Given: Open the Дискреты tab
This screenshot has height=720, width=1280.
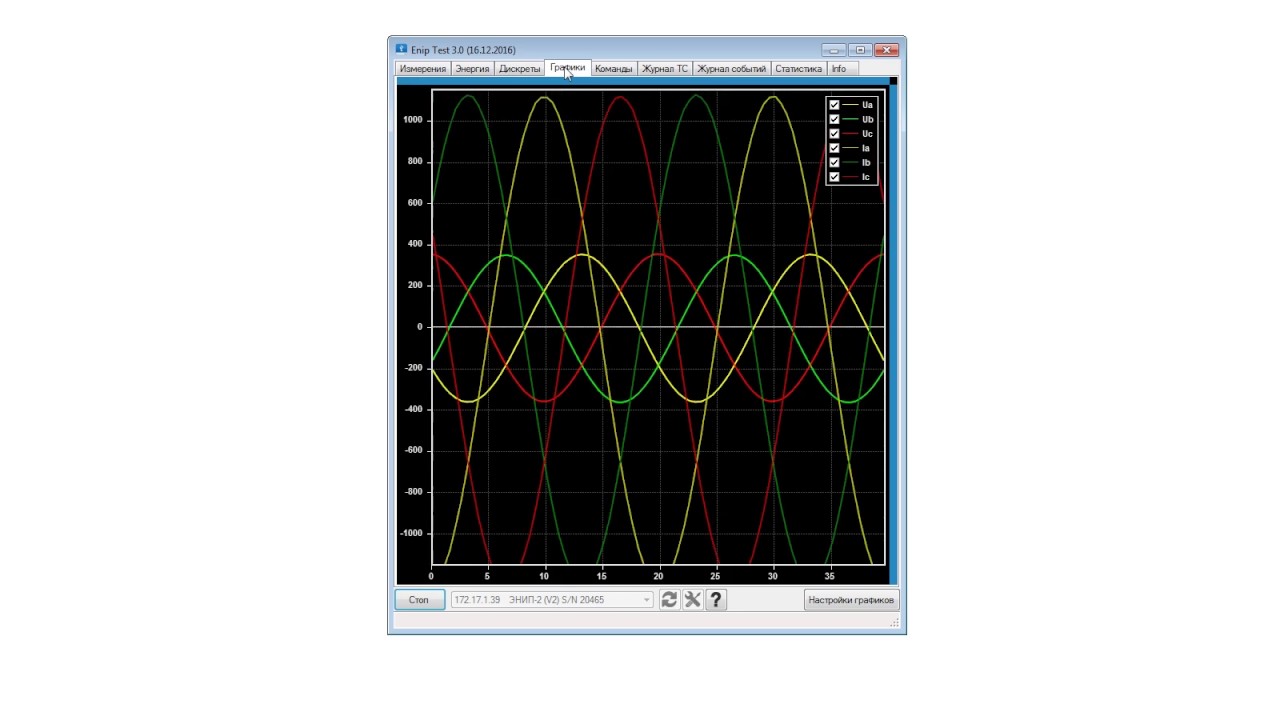Looking at the screenshot, I should pyautogui.click(x=520, y=69).
